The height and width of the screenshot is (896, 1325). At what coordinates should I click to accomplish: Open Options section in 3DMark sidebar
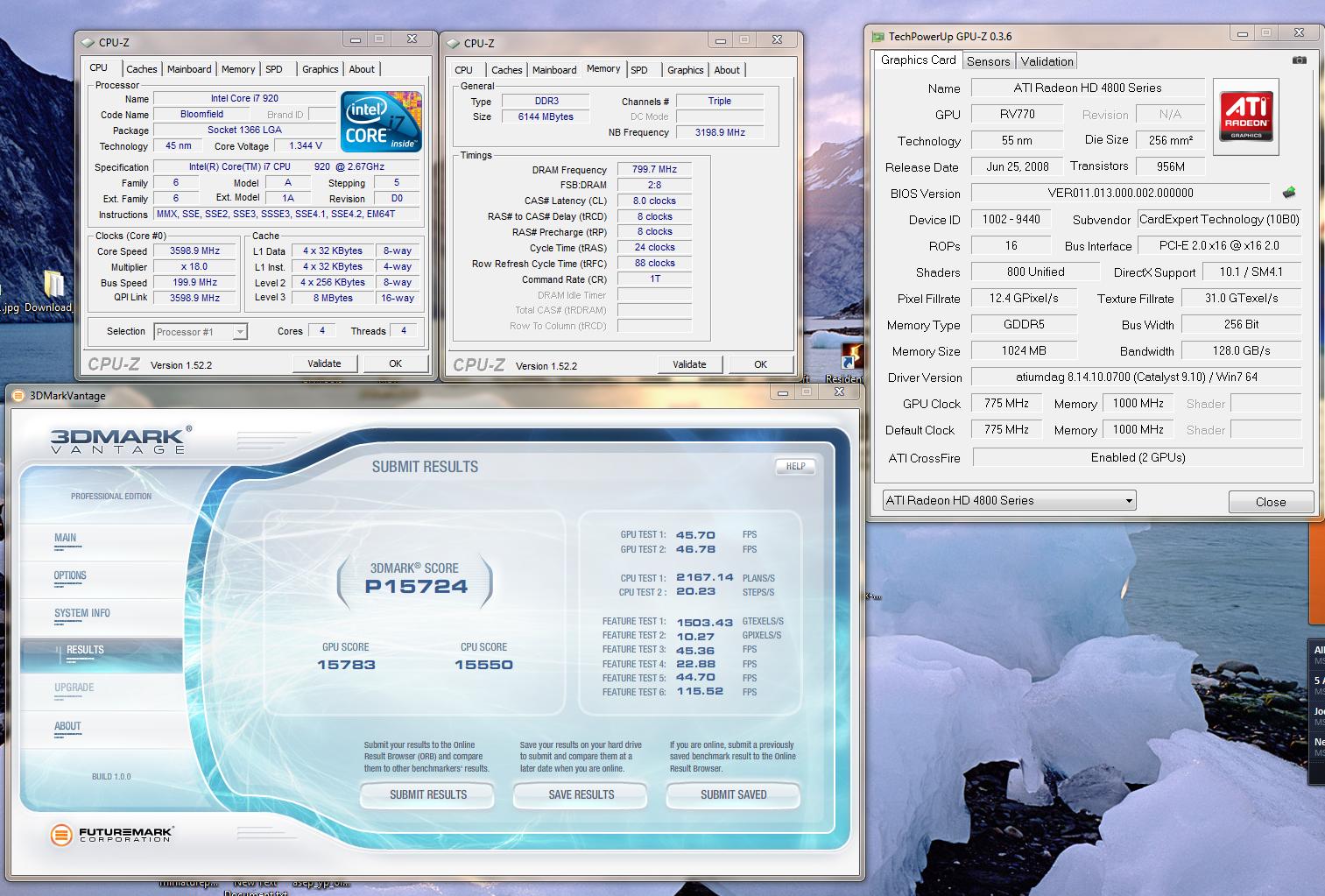coord(70,576)
